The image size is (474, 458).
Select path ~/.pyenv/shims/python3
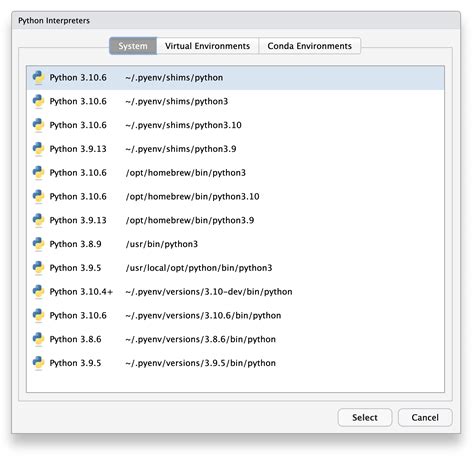177,101
